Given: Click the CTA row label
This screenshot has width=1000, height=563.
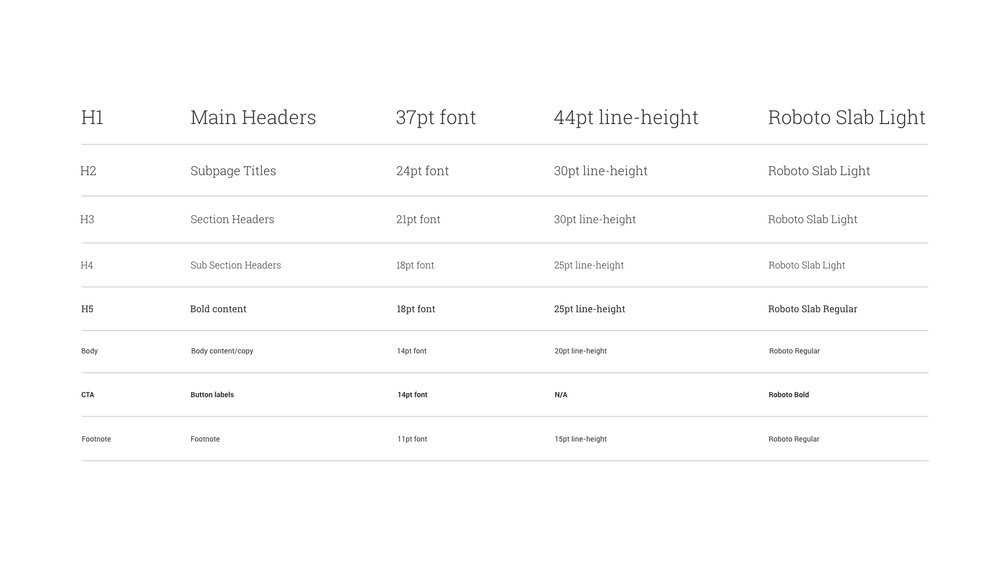Looking at the screenshot, I should [x=88, y=395].
